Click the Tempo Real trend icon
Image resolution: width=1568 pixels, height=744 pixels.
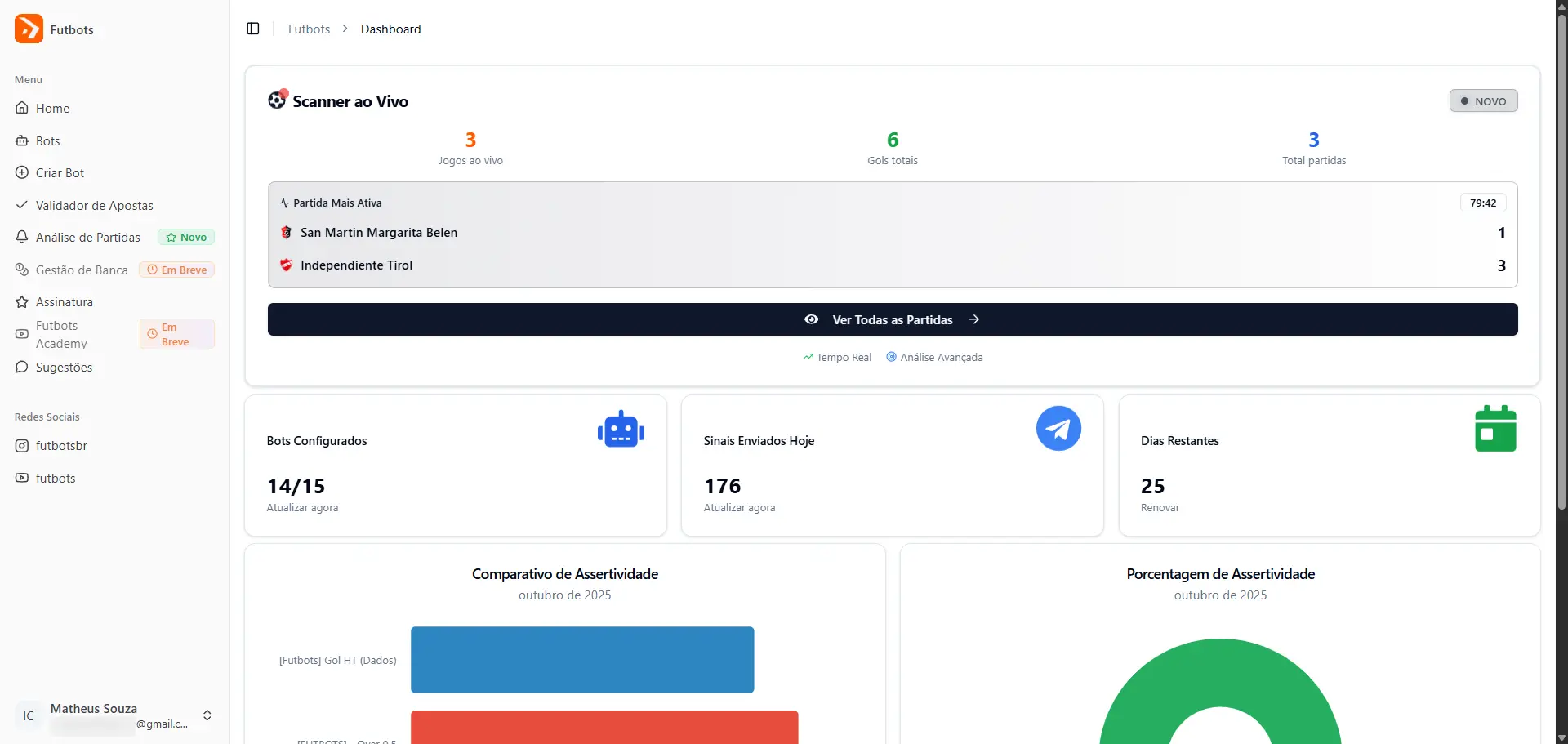(808, 357)
